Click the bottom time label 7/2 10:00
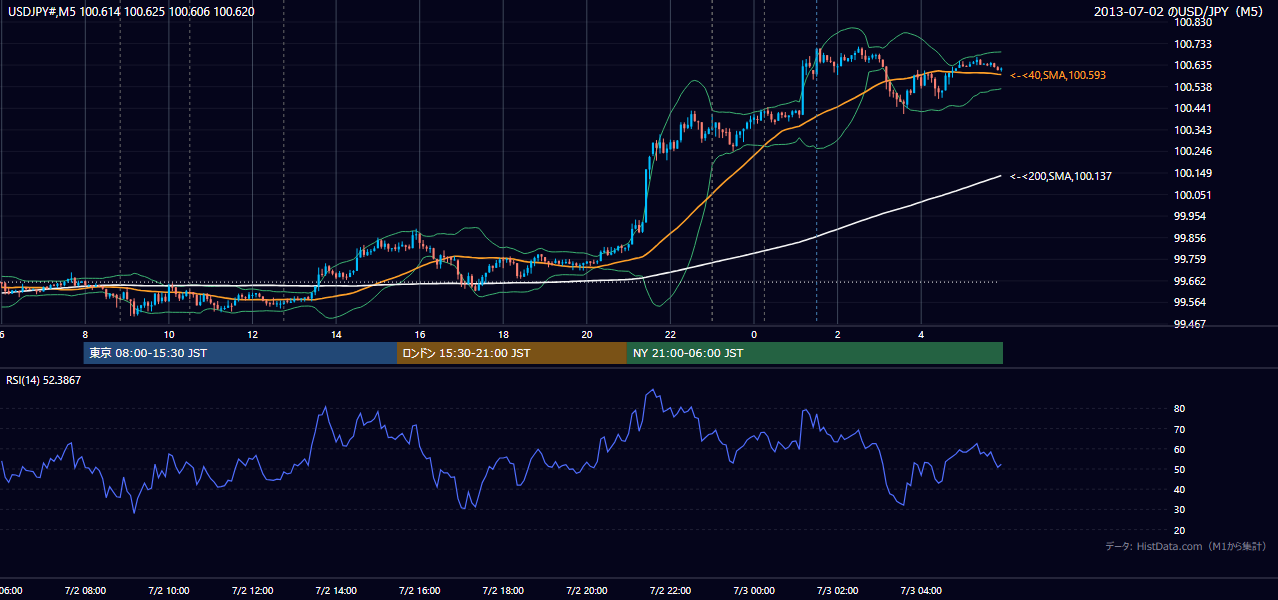 coord(168,590)
